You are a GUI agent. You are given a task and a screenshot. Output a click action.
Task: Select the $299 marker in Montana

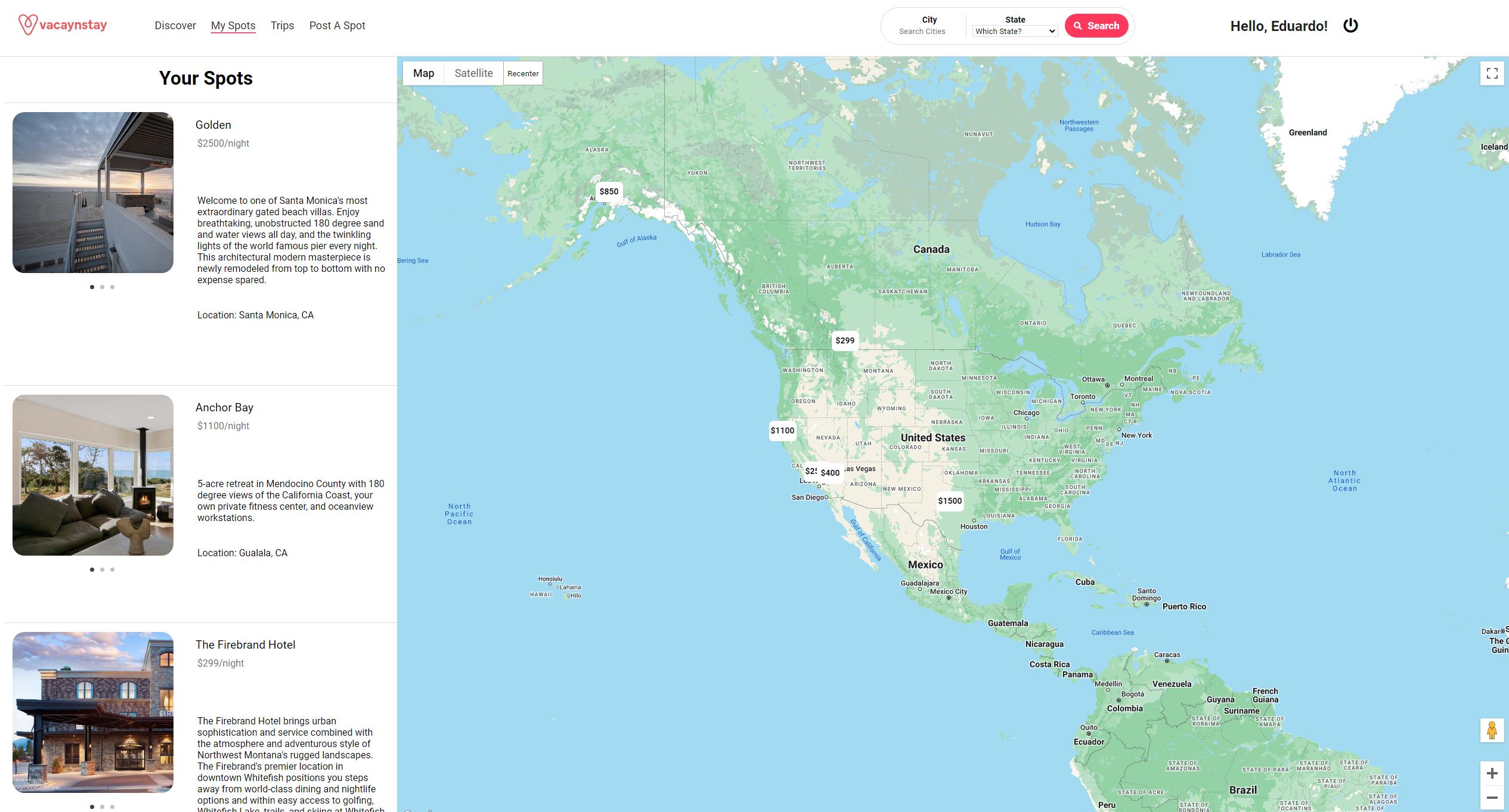pyautogui.click(x=845, y=340)
